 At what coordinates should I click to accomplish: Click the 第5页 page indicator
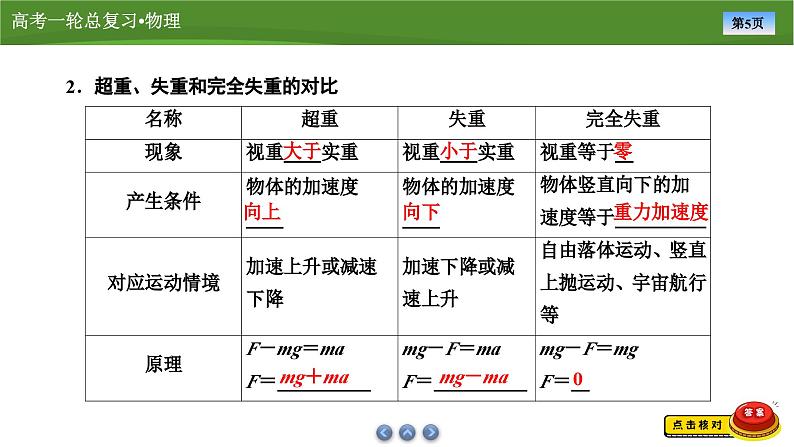click(748, 23)
